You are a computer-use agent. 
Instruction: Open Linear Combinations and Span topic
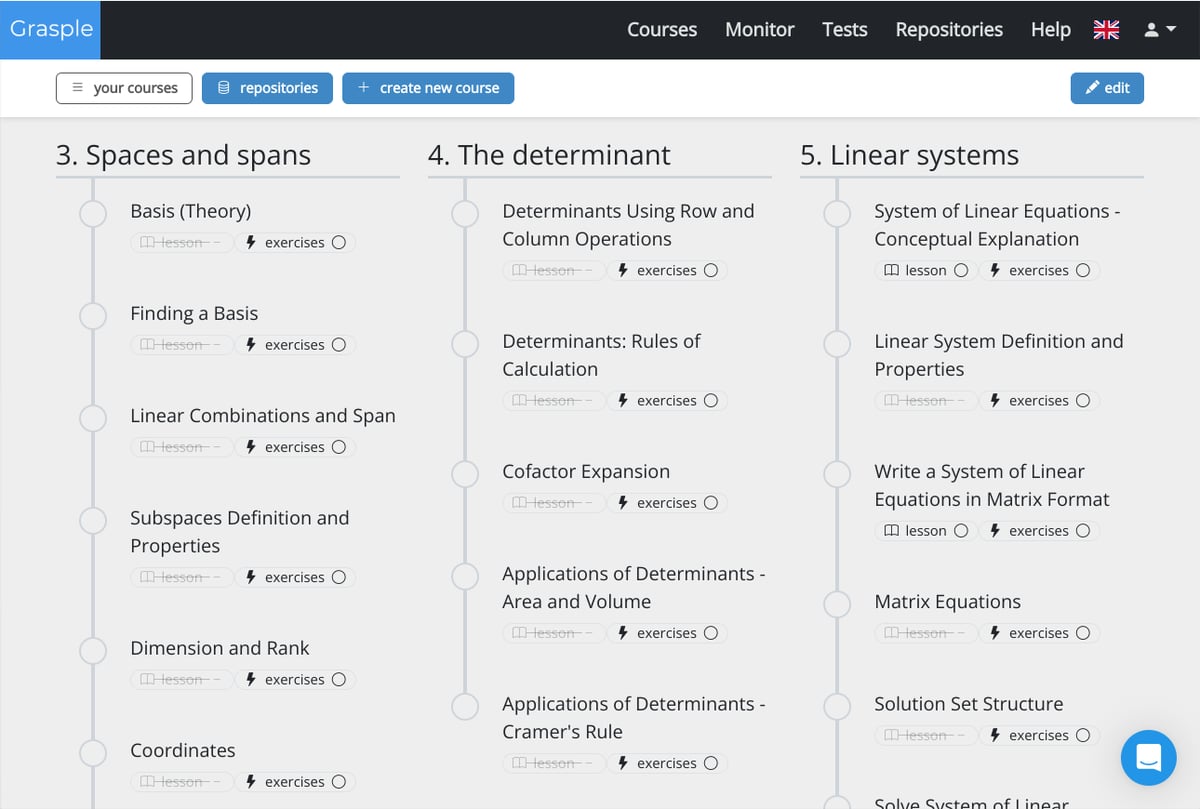pyautogui.click(x=262, y=416)
